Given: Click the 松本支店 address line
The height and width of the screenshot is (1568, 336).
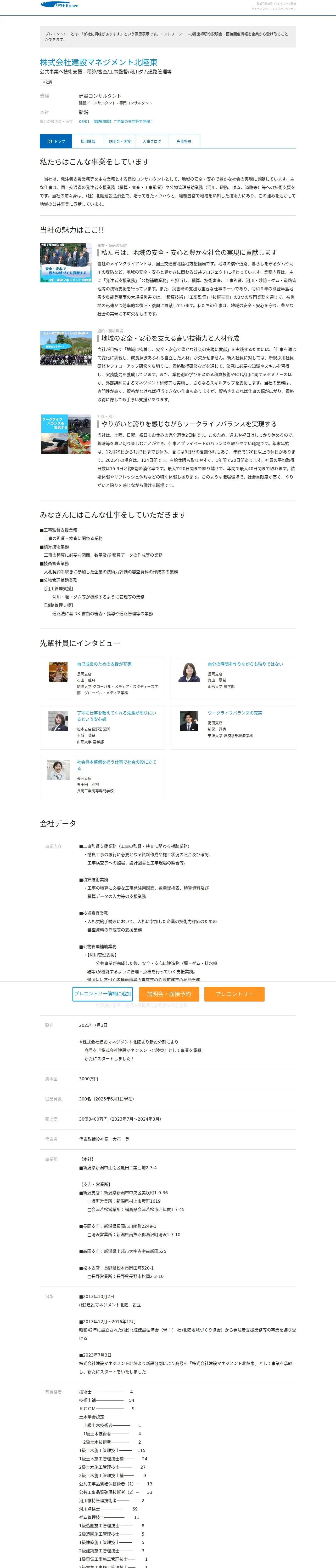Looking at the screenshot, I should 116,1268.
